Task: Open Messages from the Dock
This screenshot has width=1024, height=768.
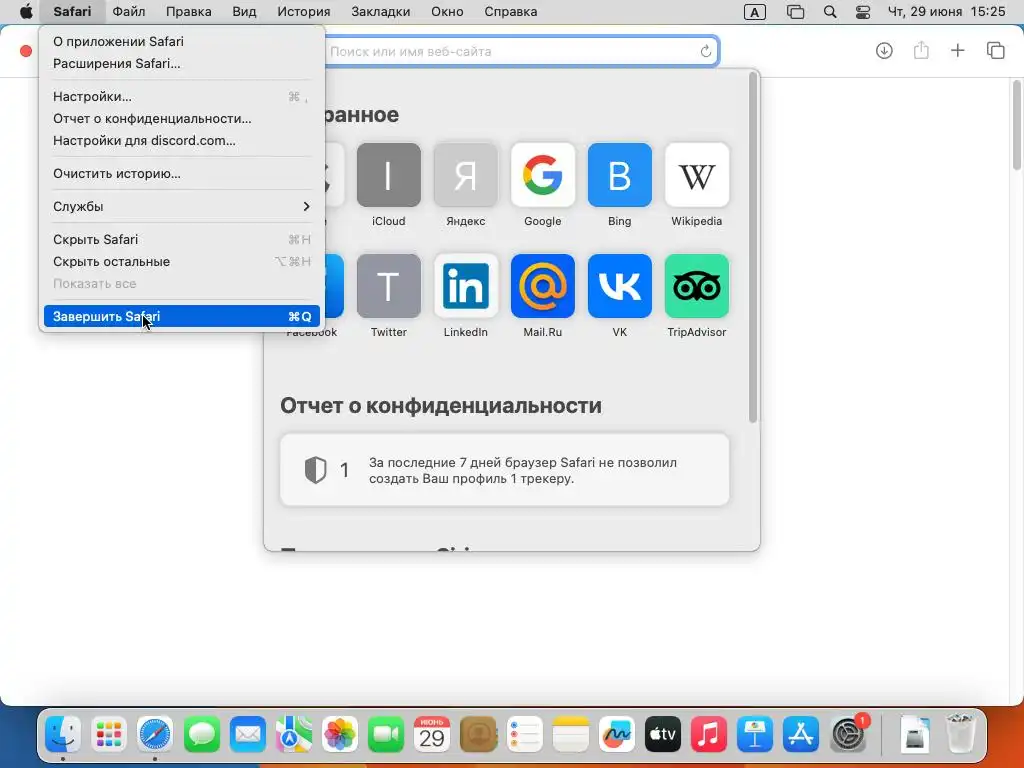Action: [202, 734]
